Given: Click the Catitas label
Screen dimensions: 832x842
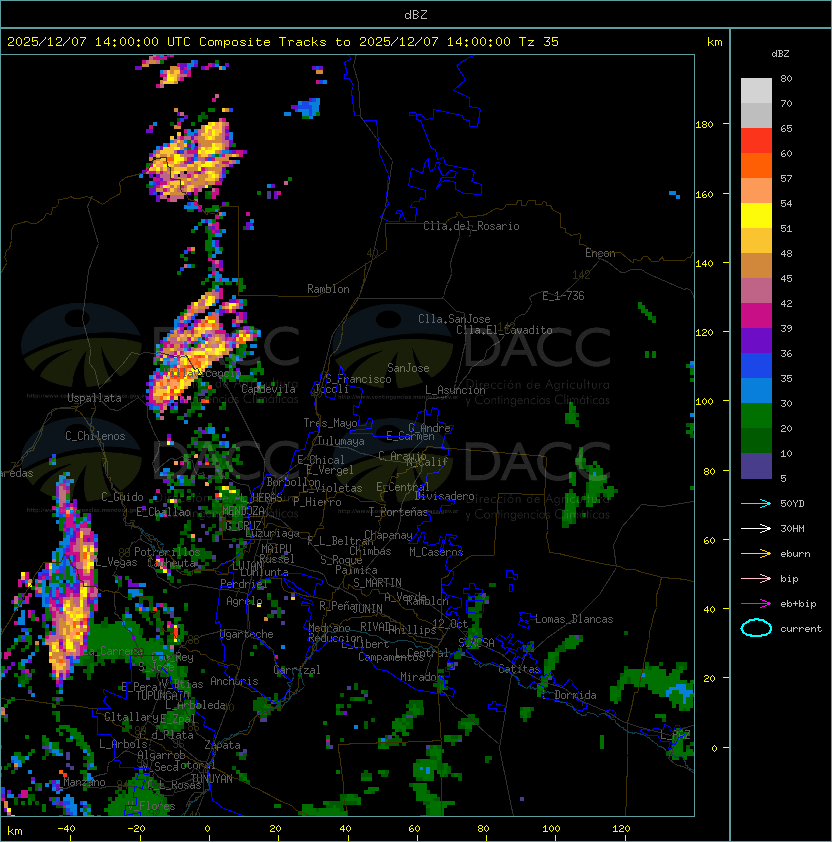Looking at the screenshot, I should 519,669.
